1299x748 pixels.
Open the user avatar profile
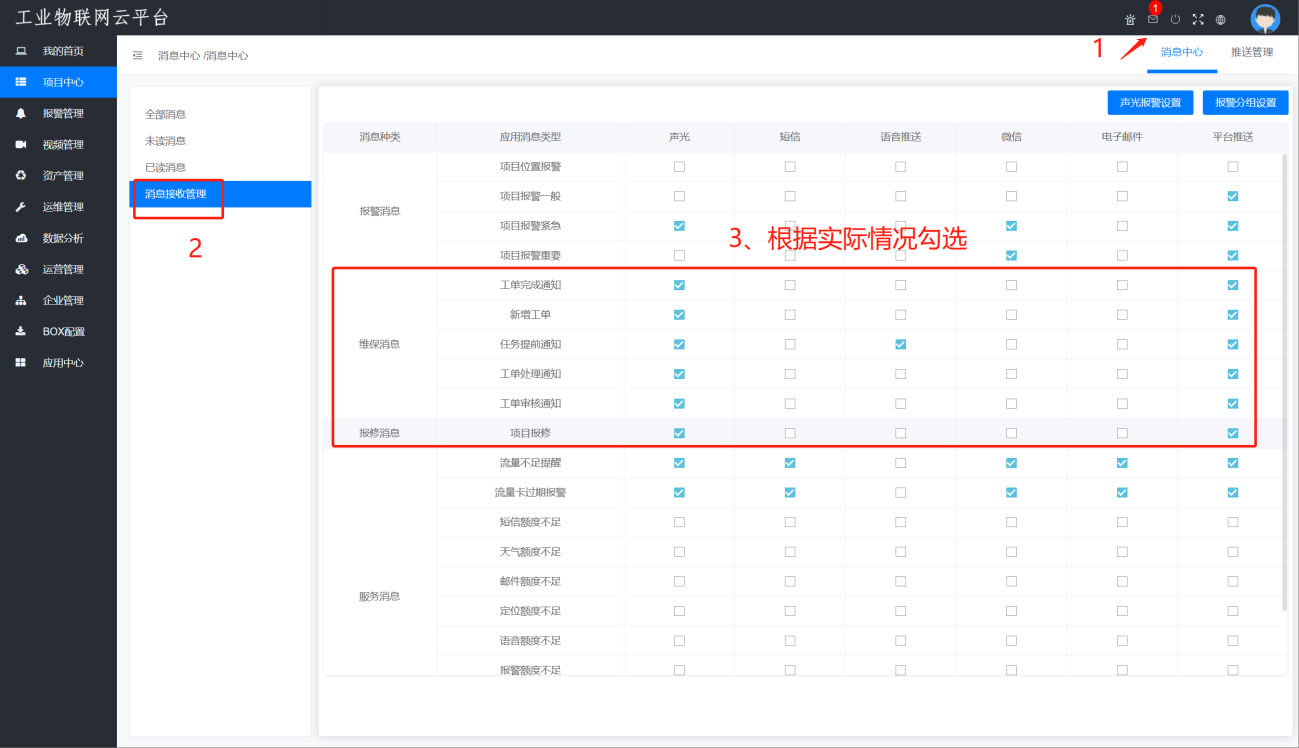click(x=1265, y=18)
